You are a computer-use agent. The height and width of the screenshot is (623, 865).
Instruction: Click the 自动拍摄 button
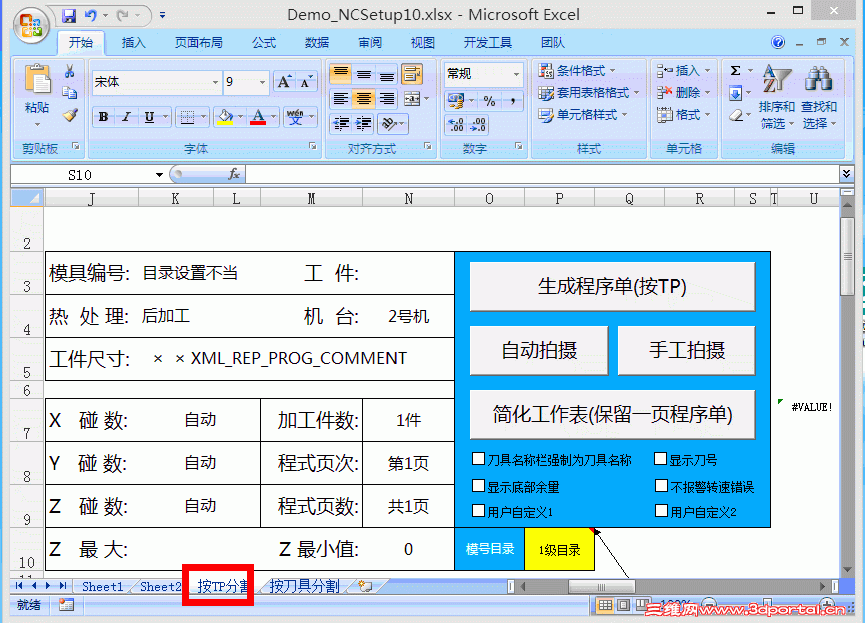(x=538, y=350)
